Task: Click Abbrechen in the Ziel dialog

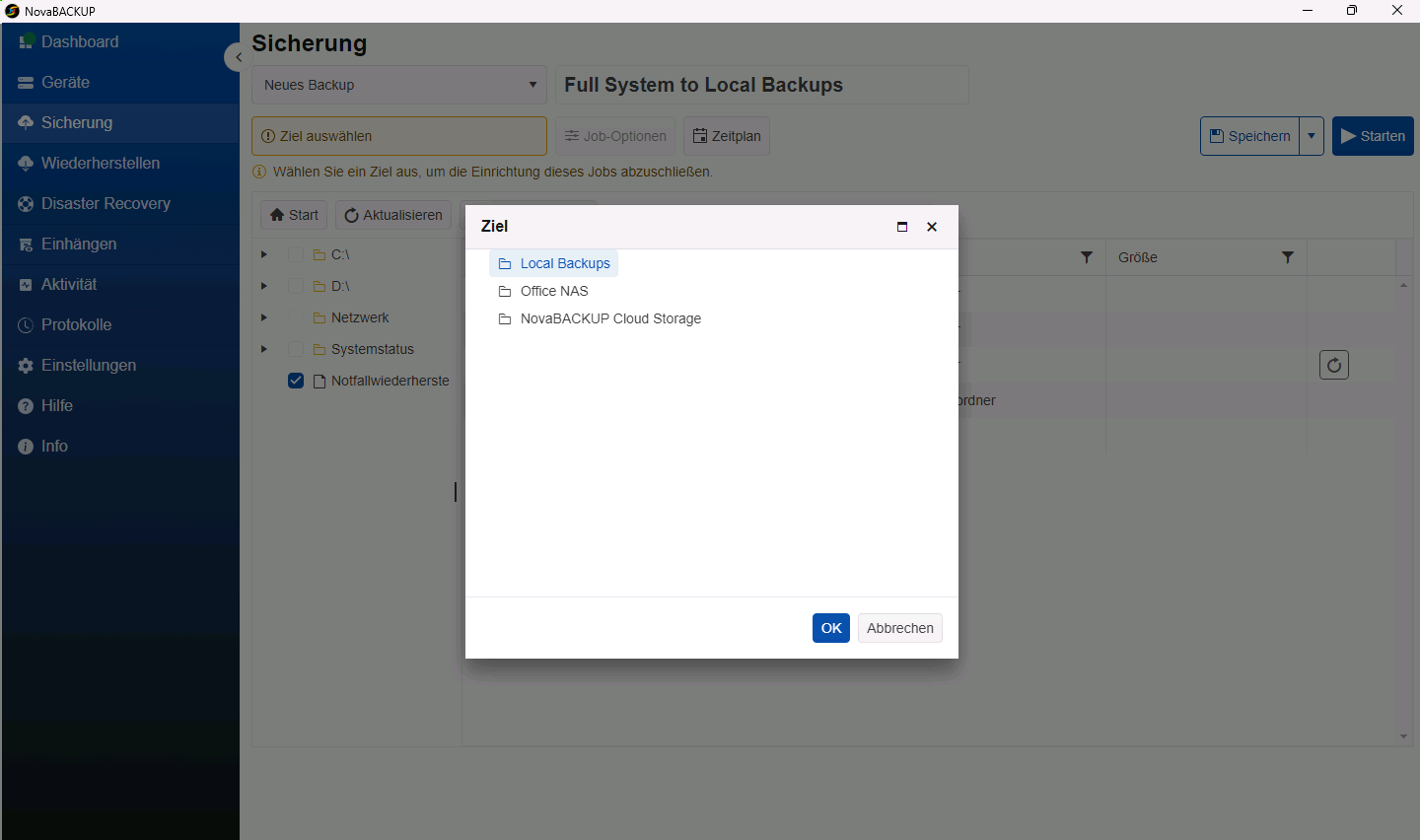Action: click(x=900, y=628)
